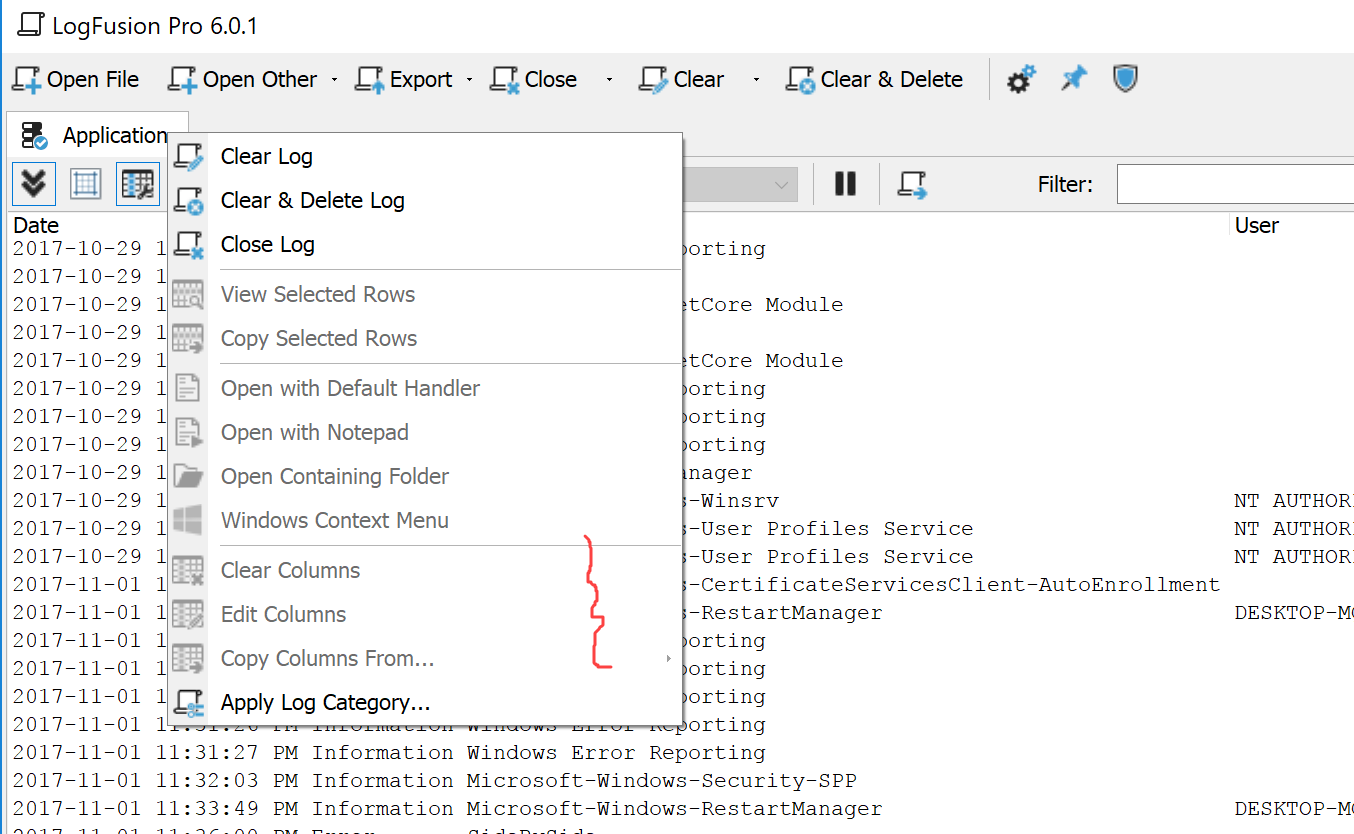Expand the Close dropdown arrow

608,80
